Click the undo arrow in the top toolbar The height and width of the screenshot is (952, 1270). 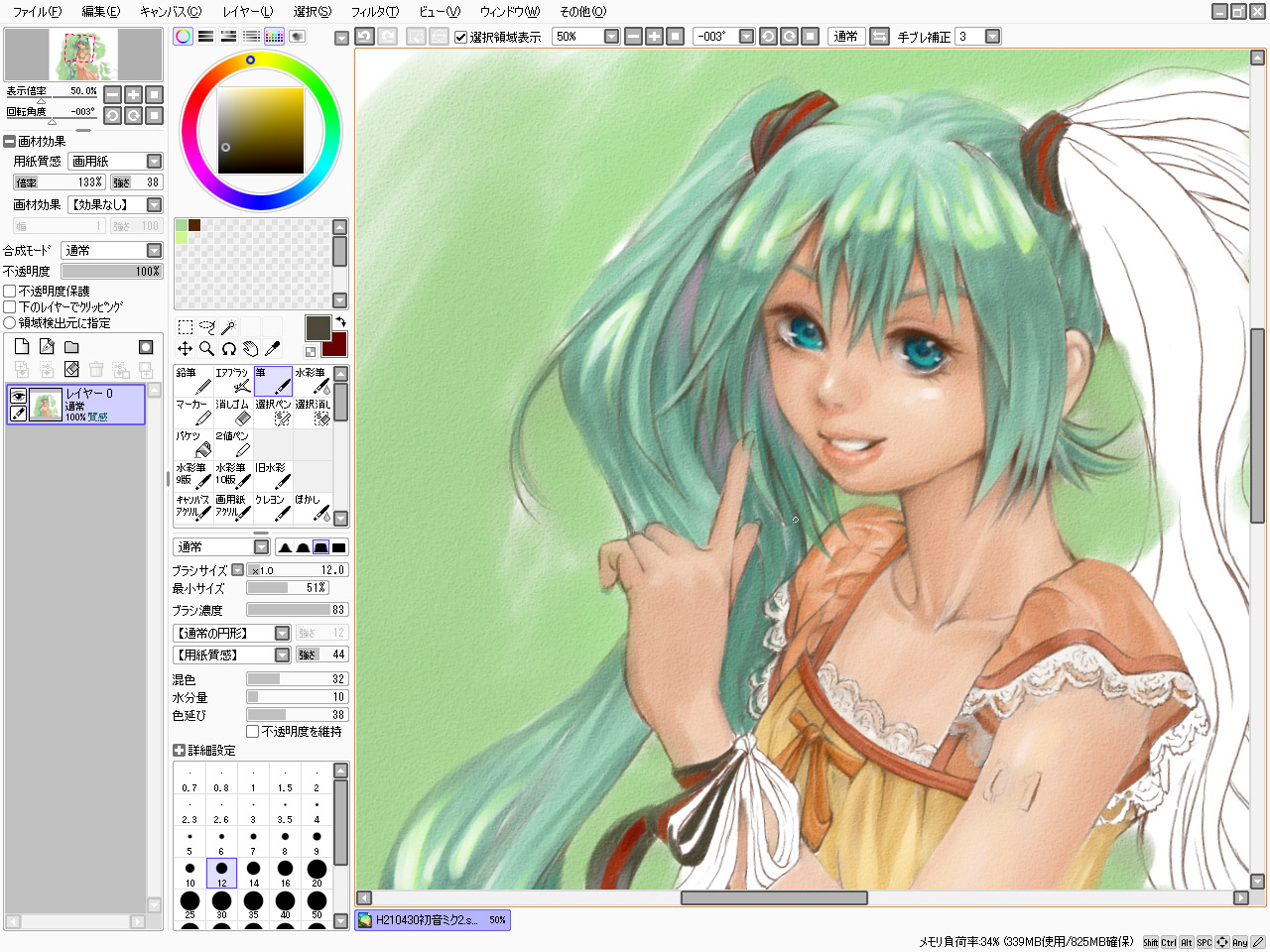[364, 36]
